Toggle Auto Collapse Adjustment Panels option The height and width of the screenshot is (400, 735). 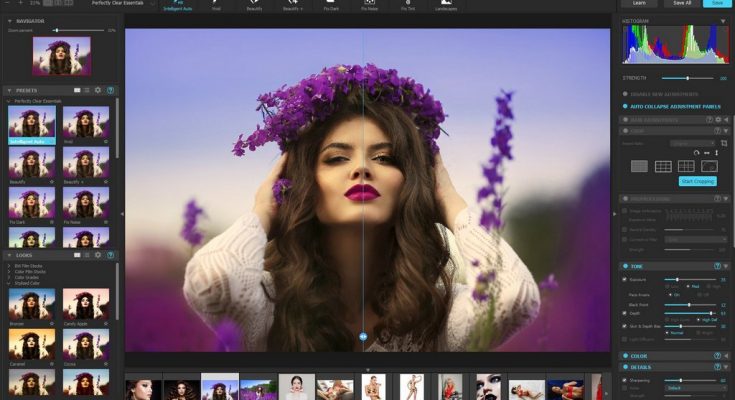click(x=625, y=105)
